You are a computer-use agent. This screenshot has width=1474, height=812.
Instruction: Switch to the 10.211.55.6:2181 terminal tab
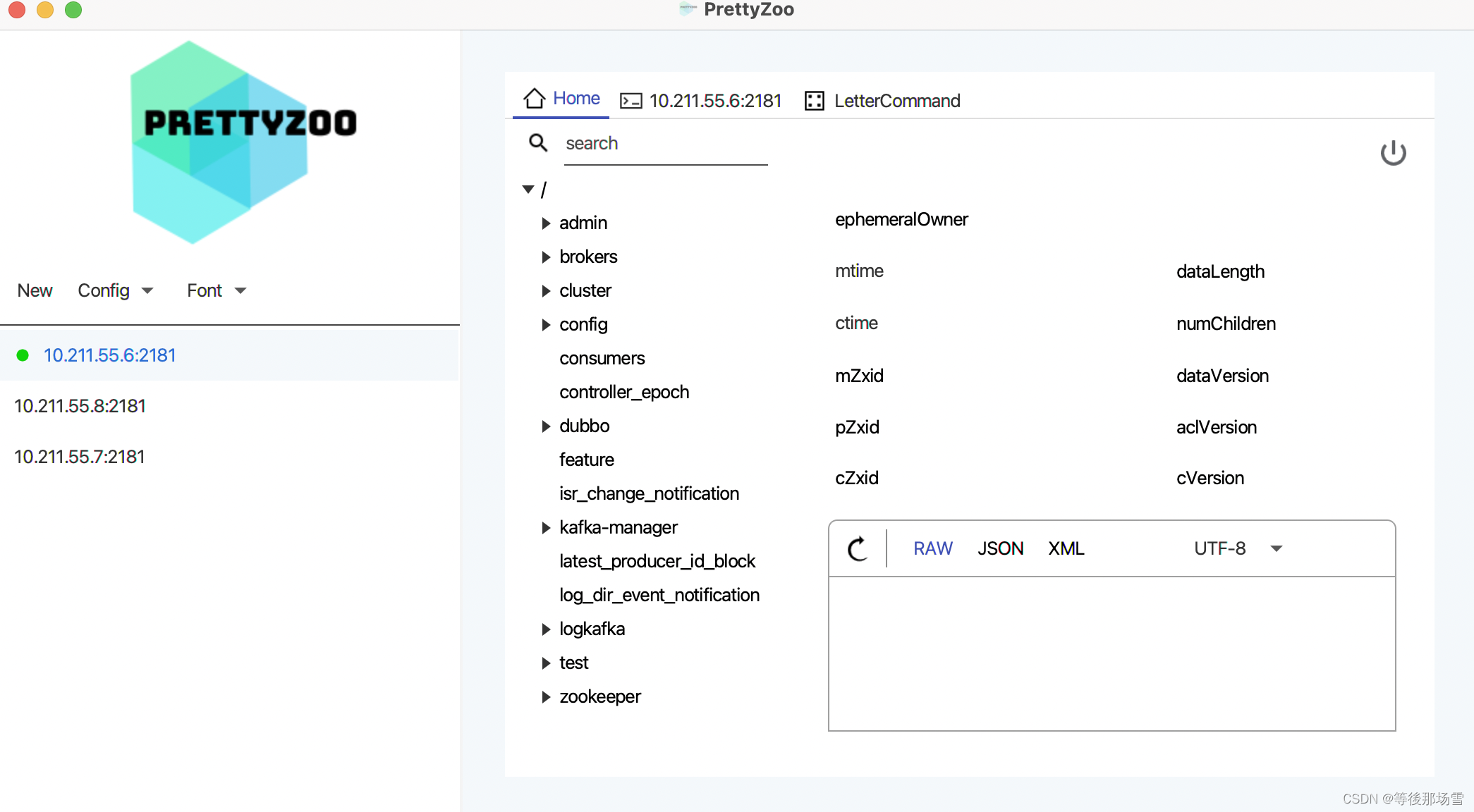click(x=700, y=101)
